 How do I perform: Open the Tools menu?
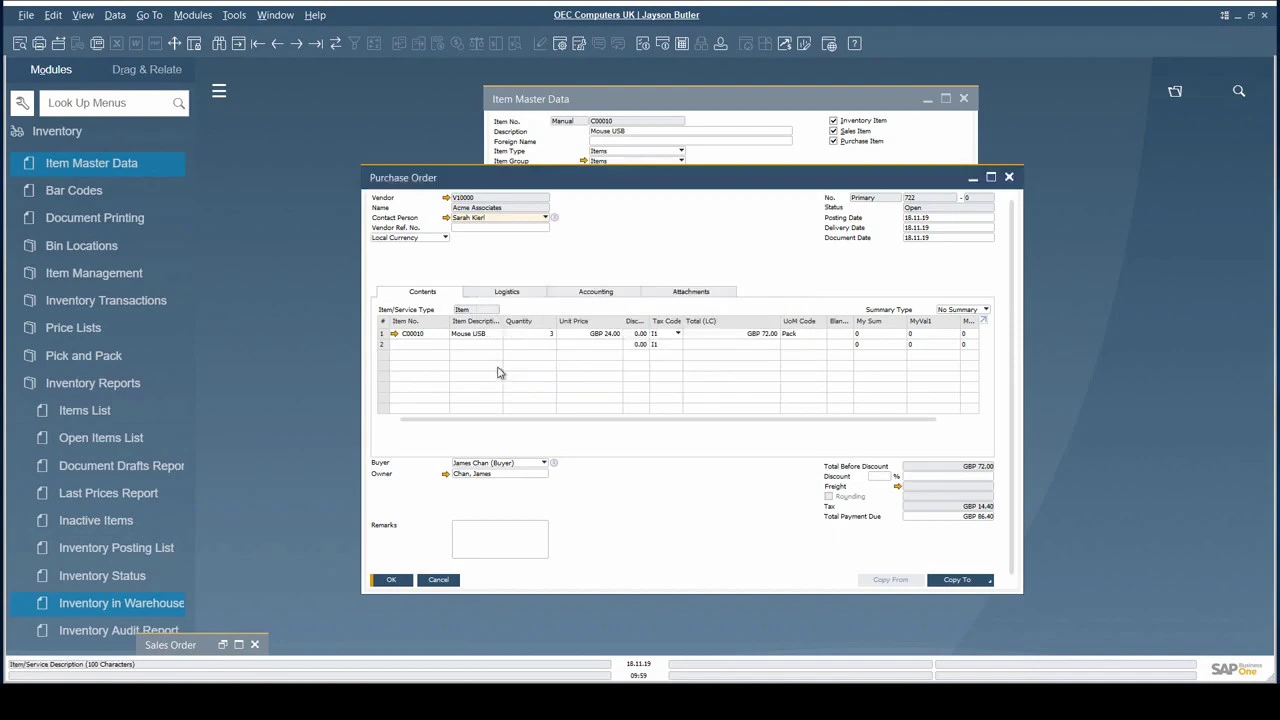[x=234, y=15]
